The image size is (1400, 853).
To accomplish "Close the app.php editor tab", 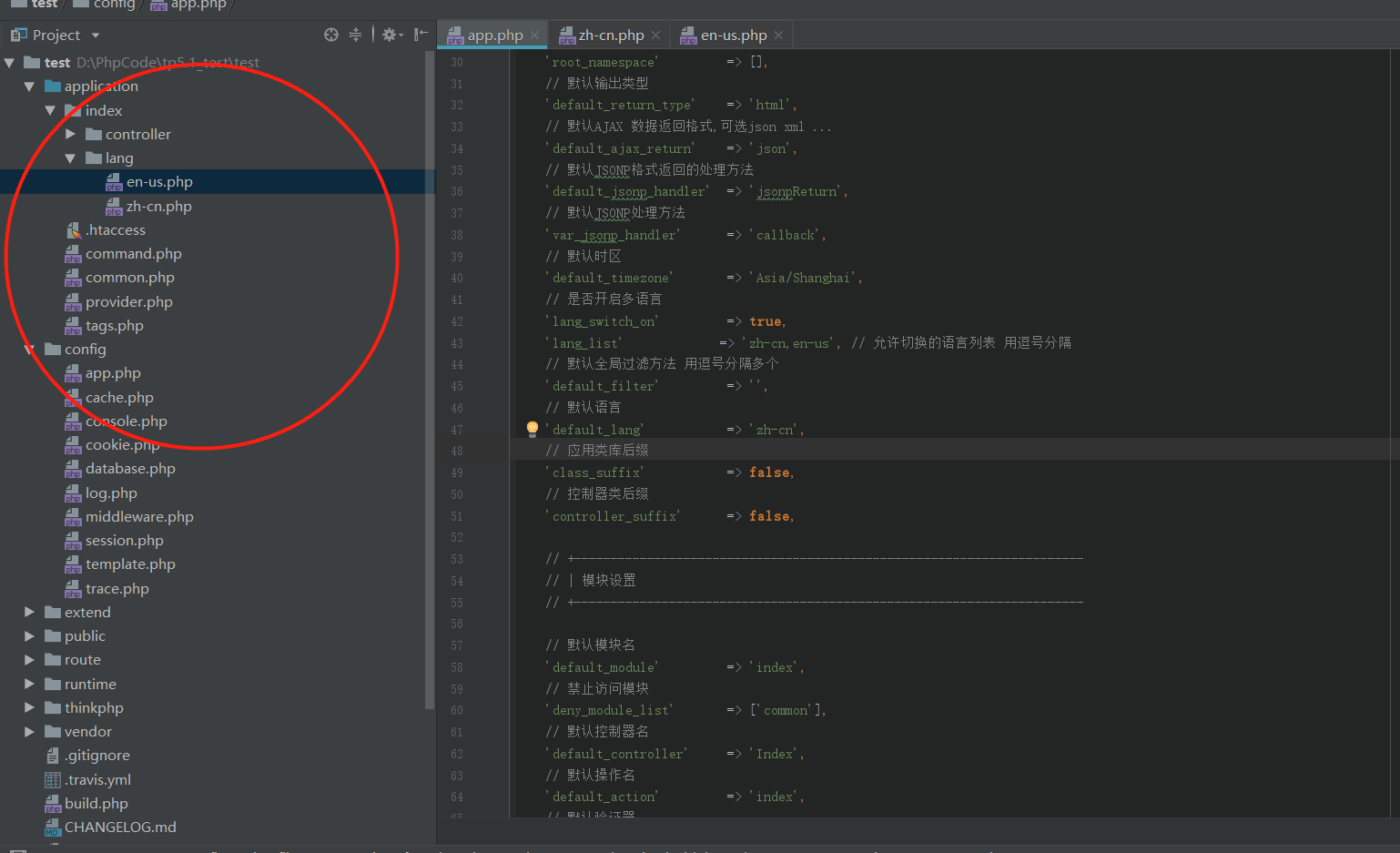I will (533, 34).
